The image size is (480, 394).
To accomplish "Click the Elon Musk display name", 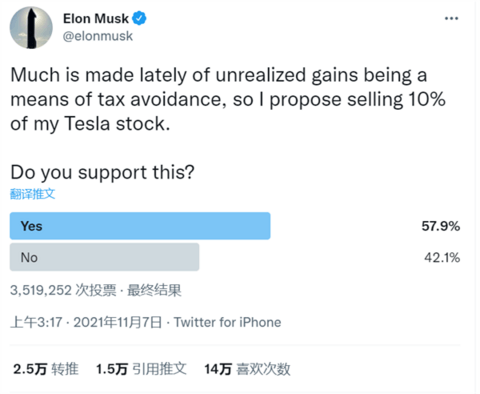I will (96, 19).
